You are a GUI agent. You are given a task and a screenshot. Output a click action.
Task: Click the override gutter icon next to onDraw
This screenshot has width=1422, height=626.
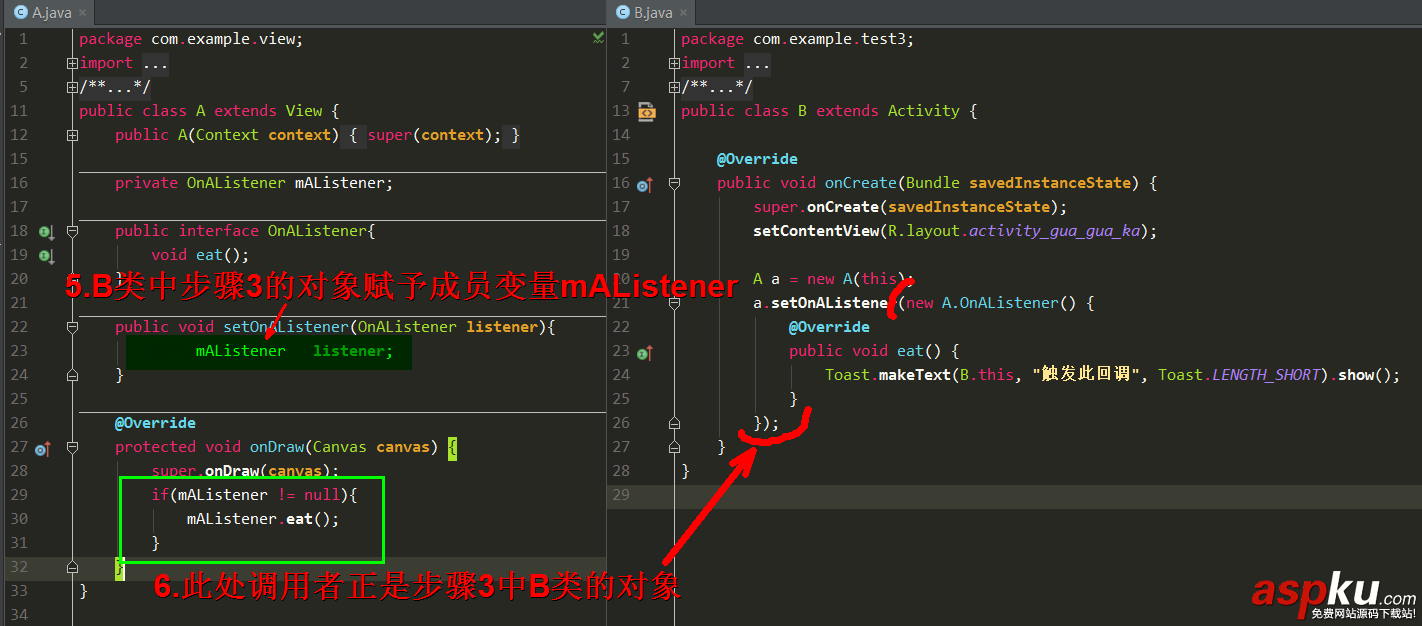[x=42, y=450]
